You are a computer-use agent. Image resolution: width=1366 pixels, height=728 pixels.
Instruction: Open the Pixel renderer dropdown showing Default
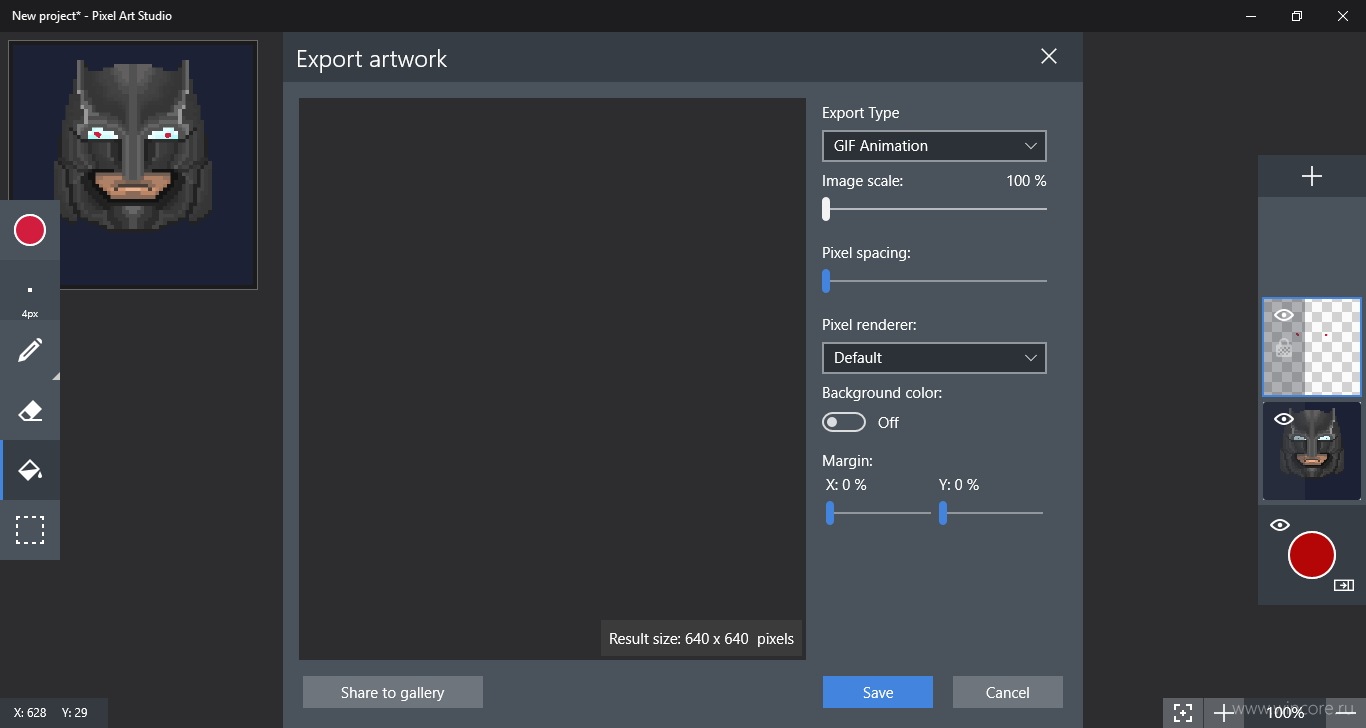coord(934,358)
